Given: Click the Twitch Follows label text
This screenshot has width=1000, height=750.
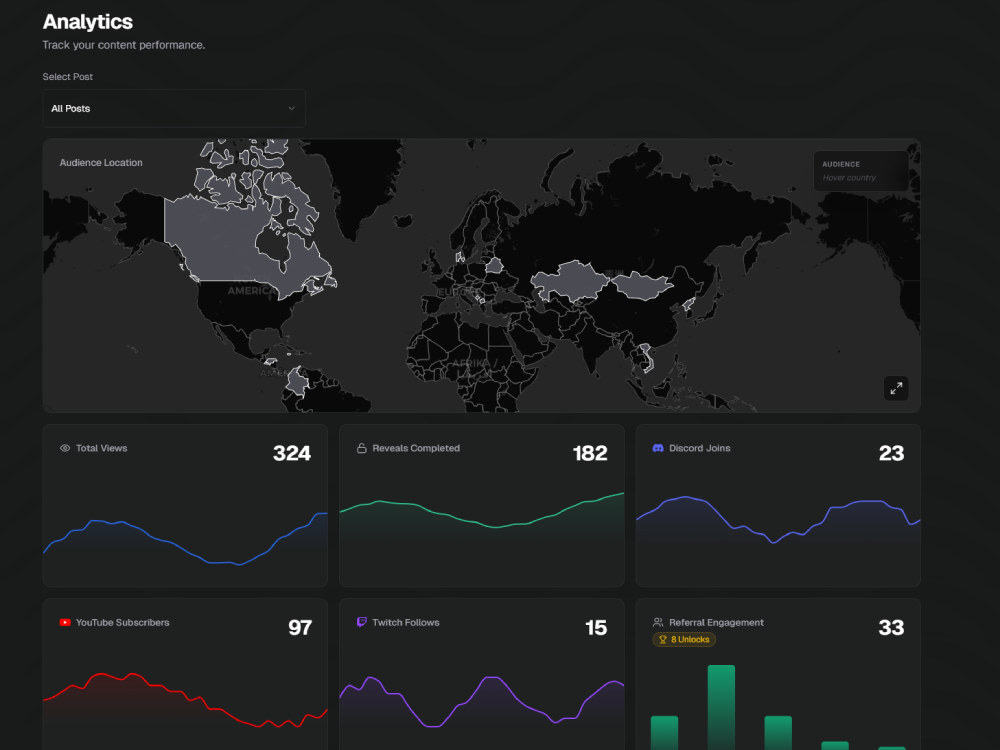Looking at the screenshot, I should [406, 622].
